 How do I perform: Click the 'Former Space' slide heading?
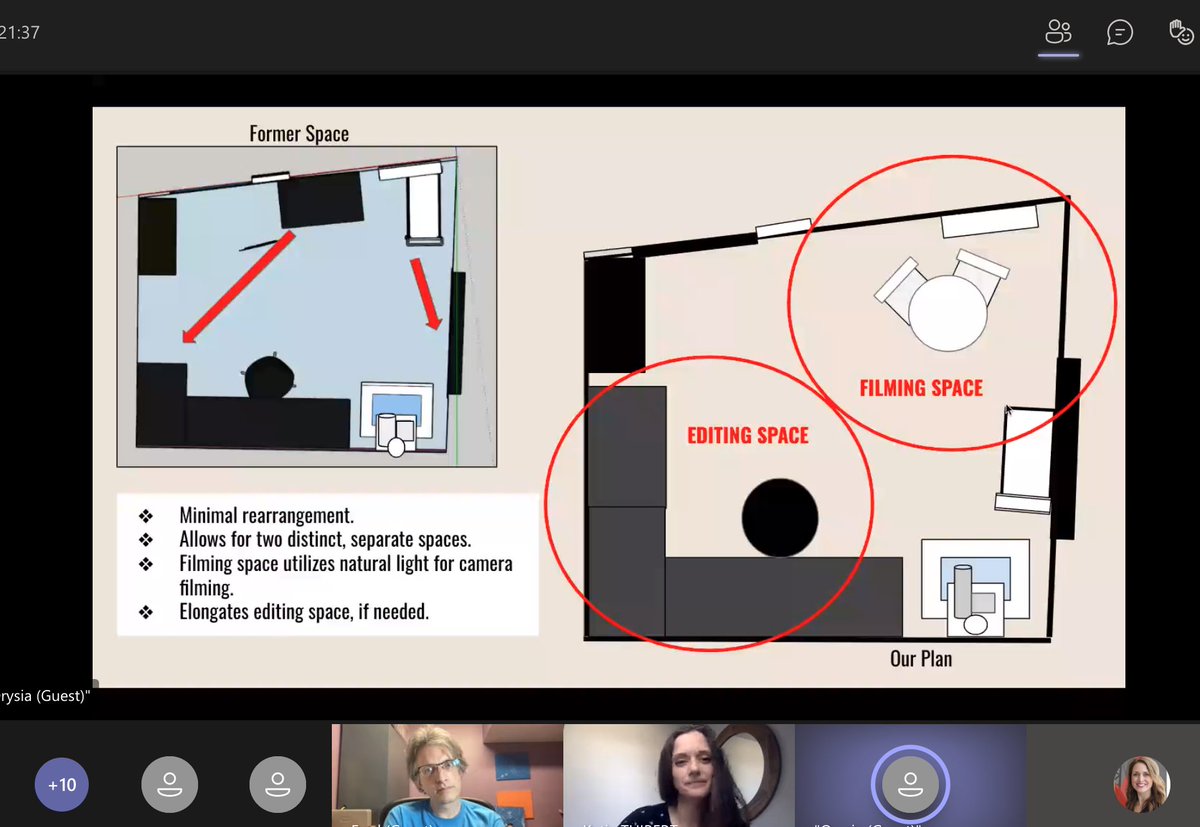point(299,133)
